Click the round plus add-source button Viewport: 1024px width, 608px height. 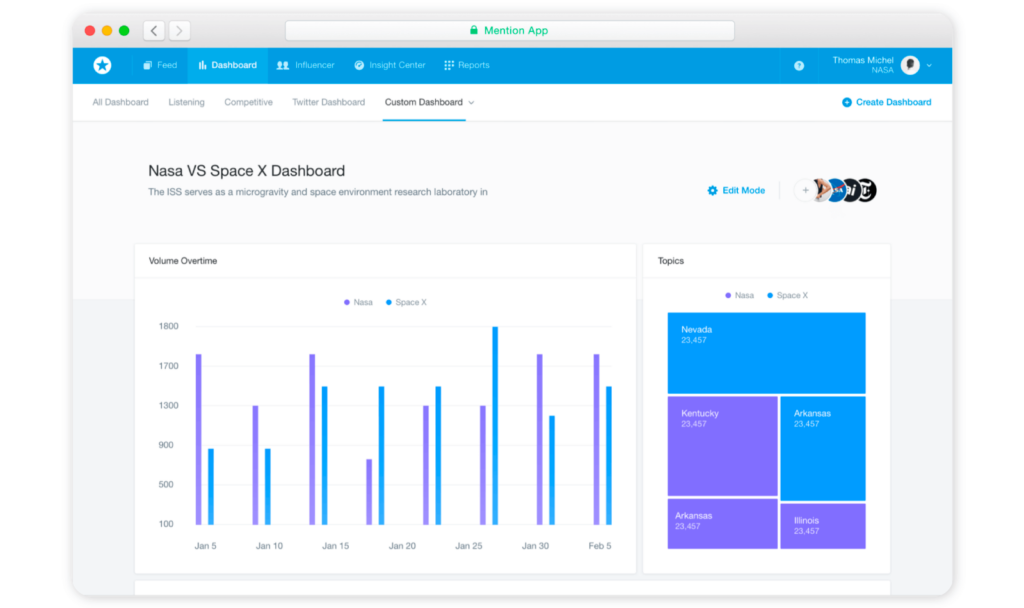[x=805, y=190]
